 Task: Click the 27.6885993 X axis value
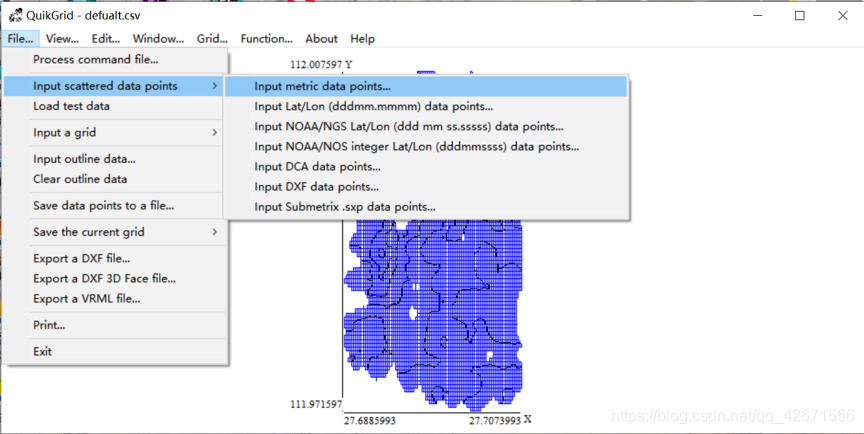pyautogui.click(x=370, y=421)
